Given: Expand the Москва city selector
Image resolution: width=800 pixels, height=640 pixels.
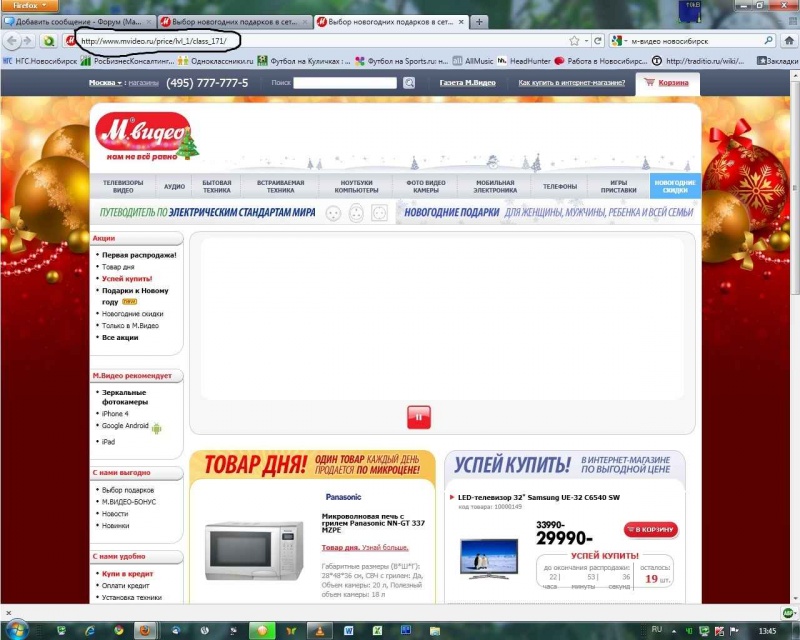Looking at the screenshot, I should (x=105, y=83).
